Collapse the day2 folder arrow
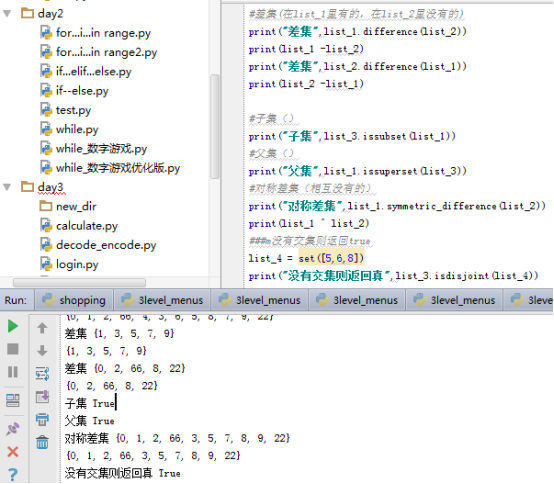Image resolution: width=554 pixels, height=484 pixels. point(7,13)
